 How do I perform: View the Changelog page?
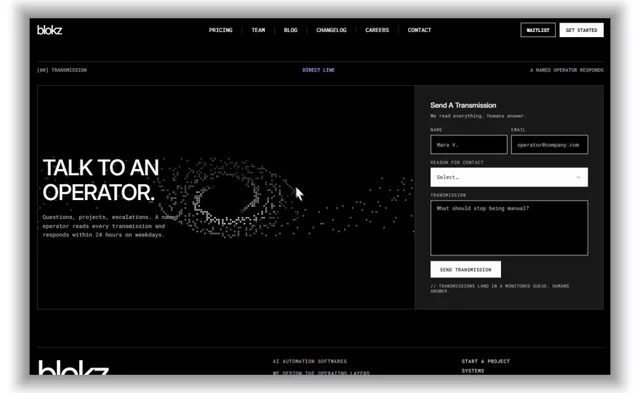coord(331,30)
